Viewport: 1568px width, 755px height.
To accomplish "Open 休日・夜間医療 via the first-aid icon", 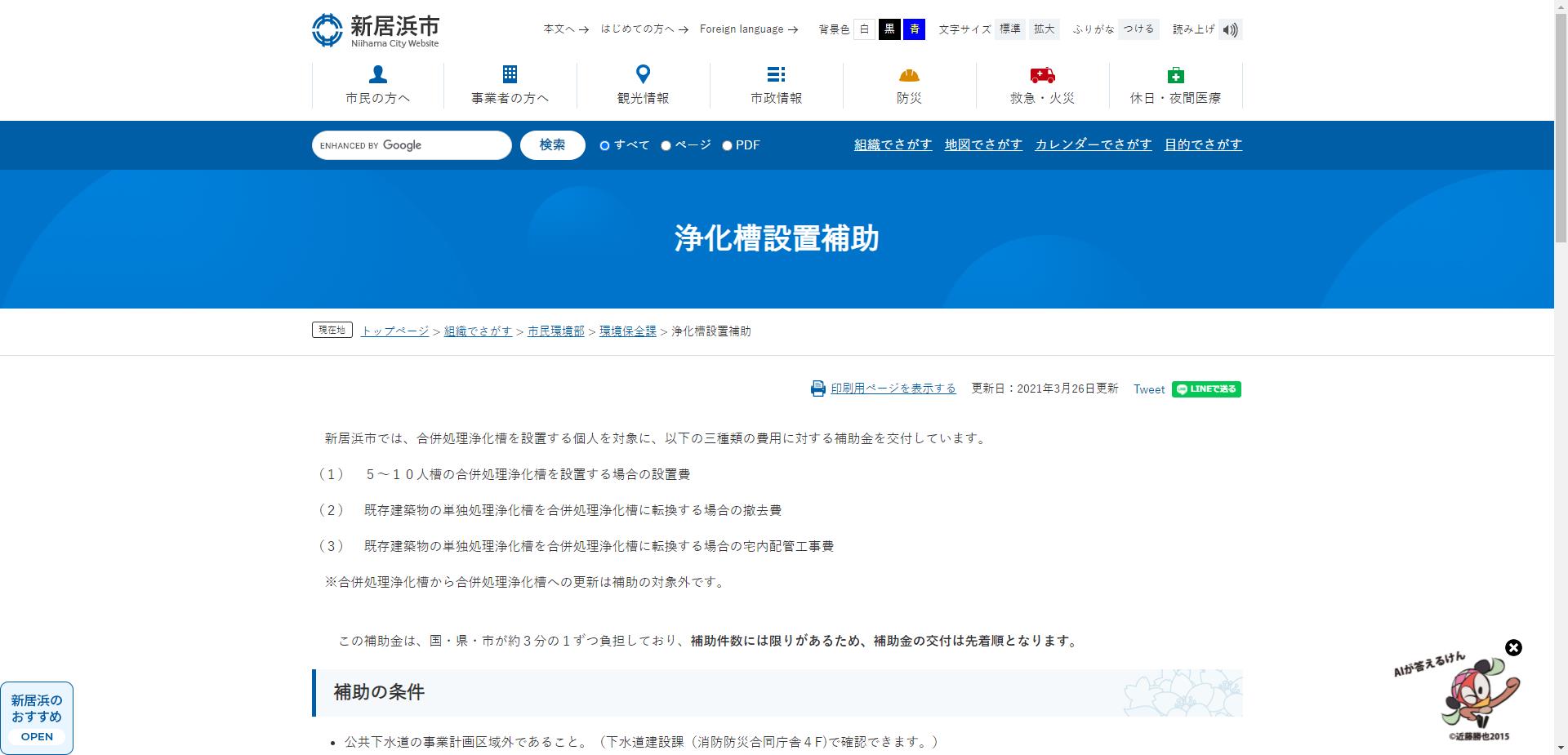I will pos(1175,75).
